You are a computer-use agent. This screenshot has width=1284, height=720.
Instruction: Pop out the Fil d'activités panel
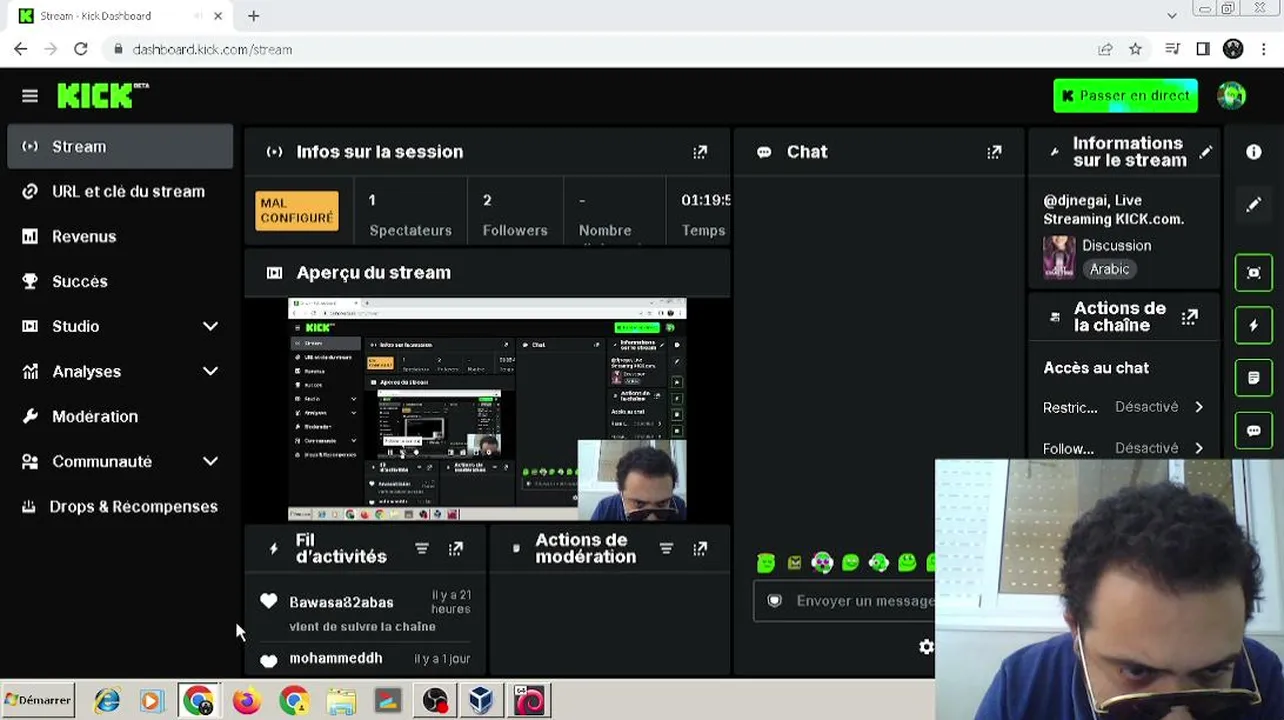click(x=456, y=549)
